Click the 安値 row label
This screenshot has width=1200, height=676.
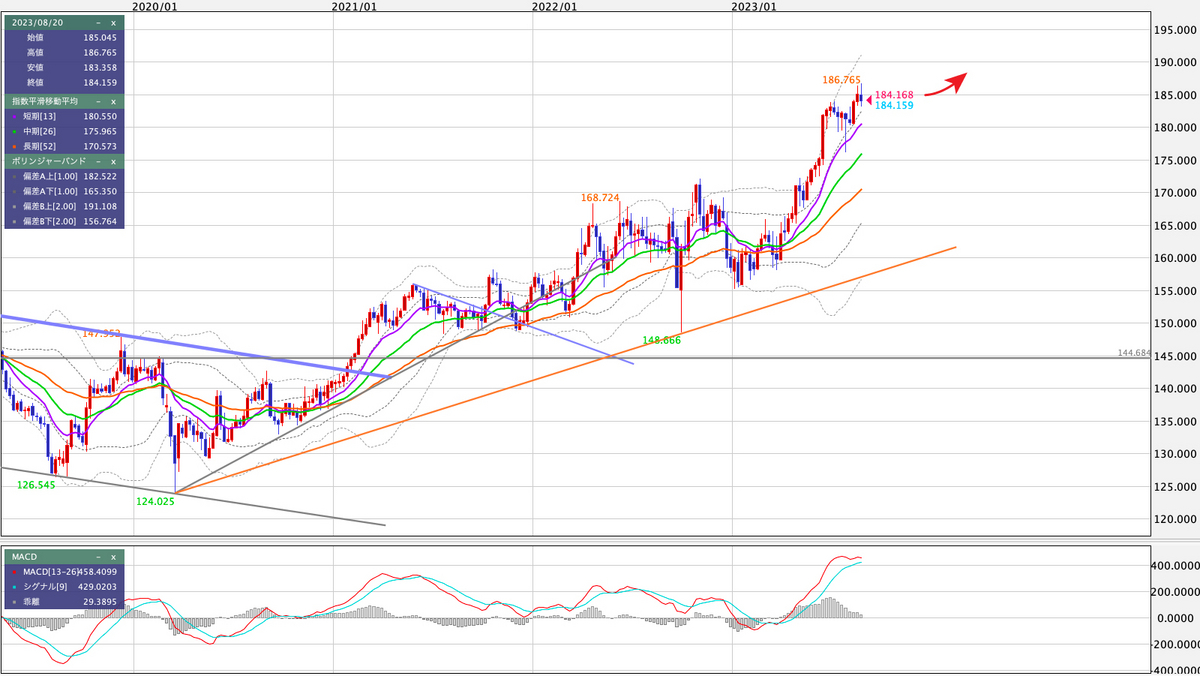pyautogui.click(x=35, y=67)
